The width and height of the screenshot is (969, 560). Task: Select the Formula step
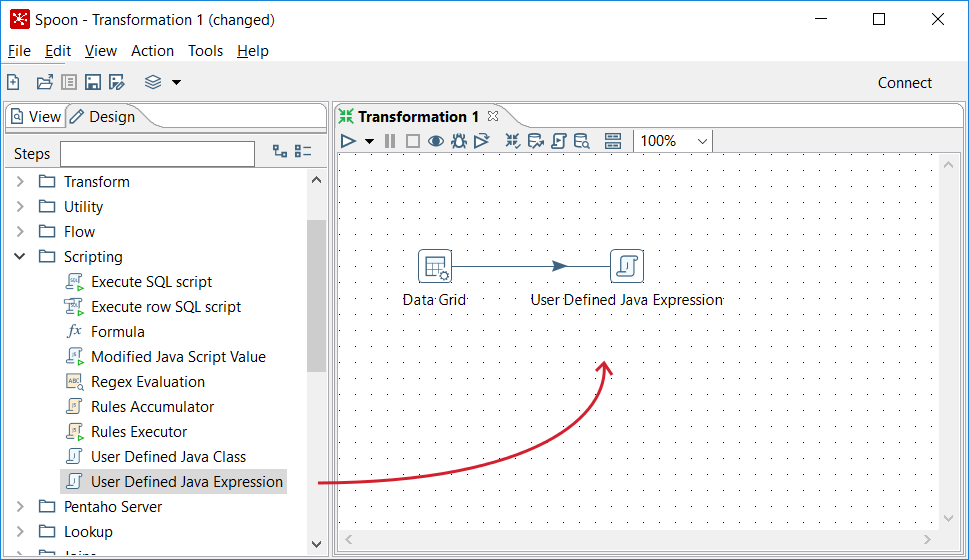click(117, 332)
